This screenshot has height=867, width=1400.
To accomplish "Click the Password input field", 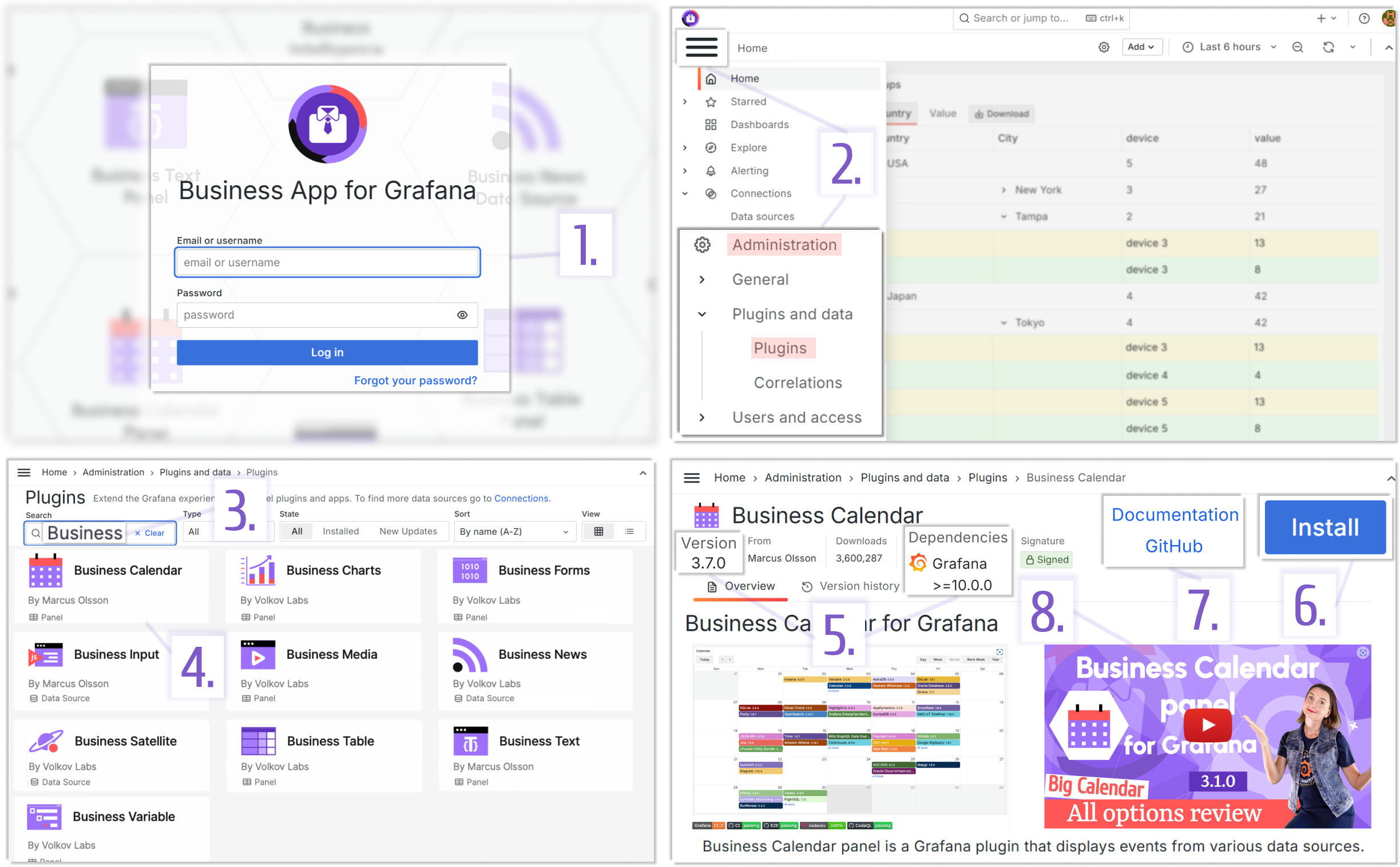I will [327, 315].
